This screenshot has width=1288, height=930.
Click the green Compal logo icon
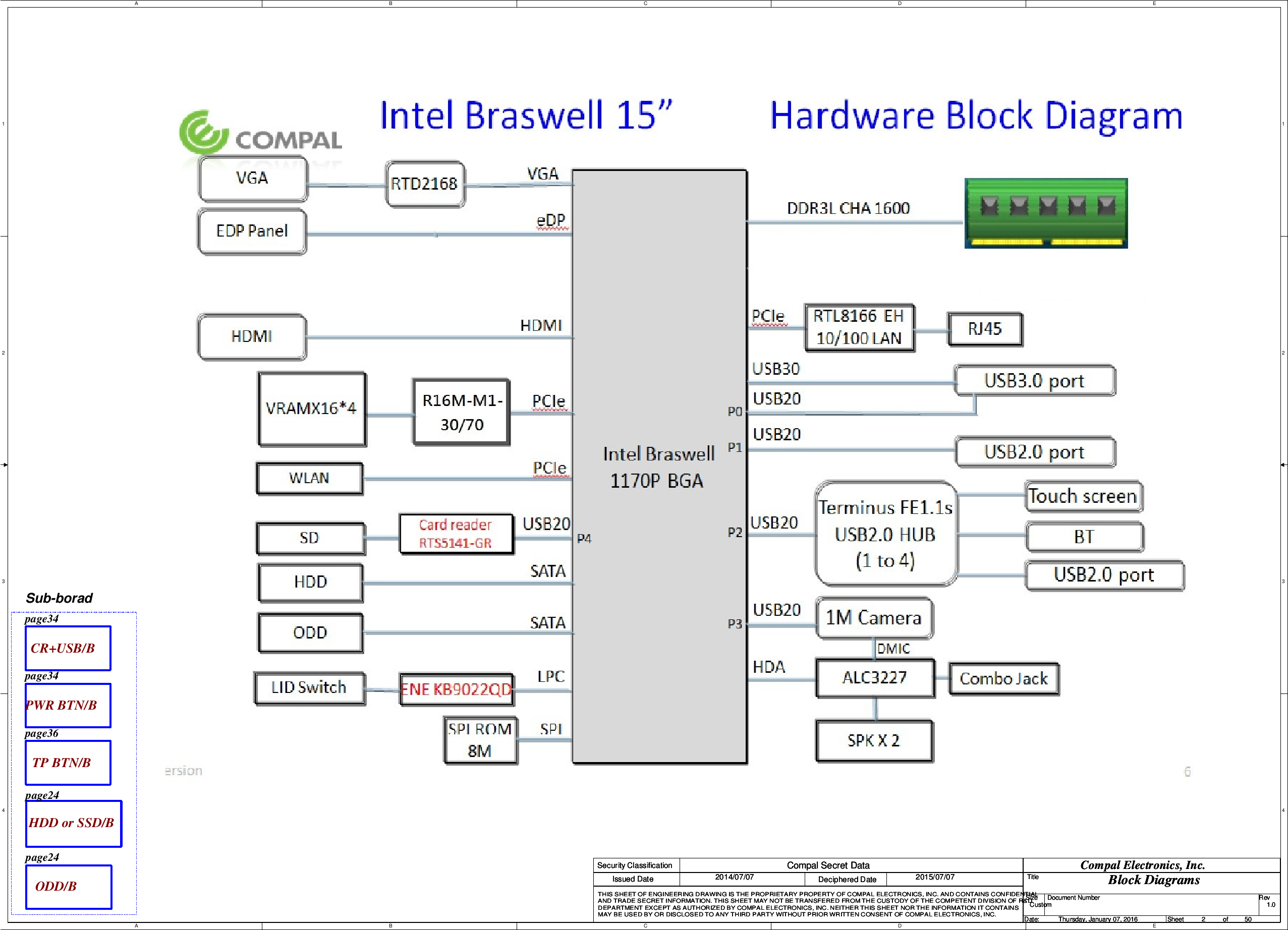click(x=203, y=132)
